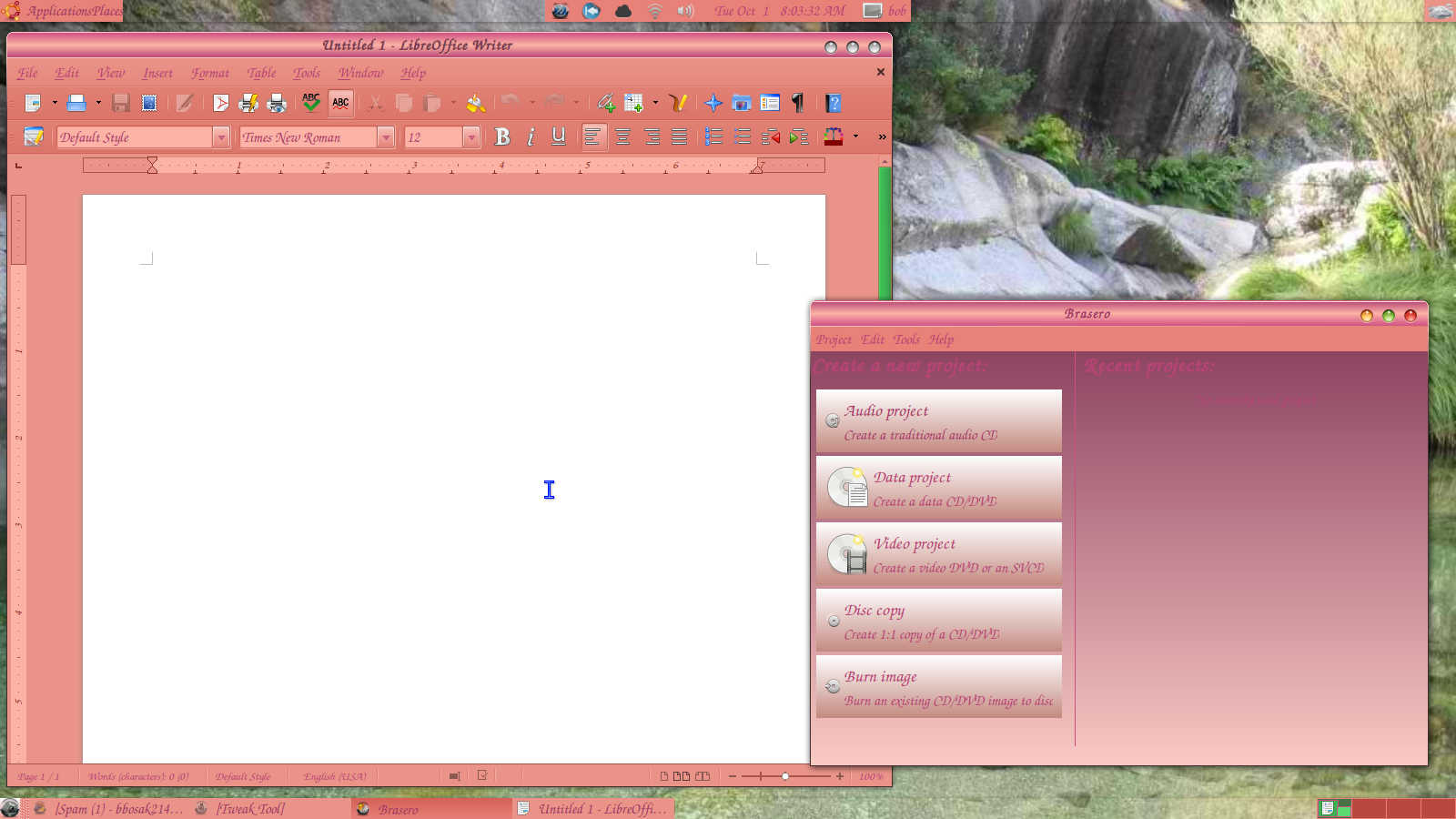
Task: Open the Gallery icon
Action: (x=742, y=103)
